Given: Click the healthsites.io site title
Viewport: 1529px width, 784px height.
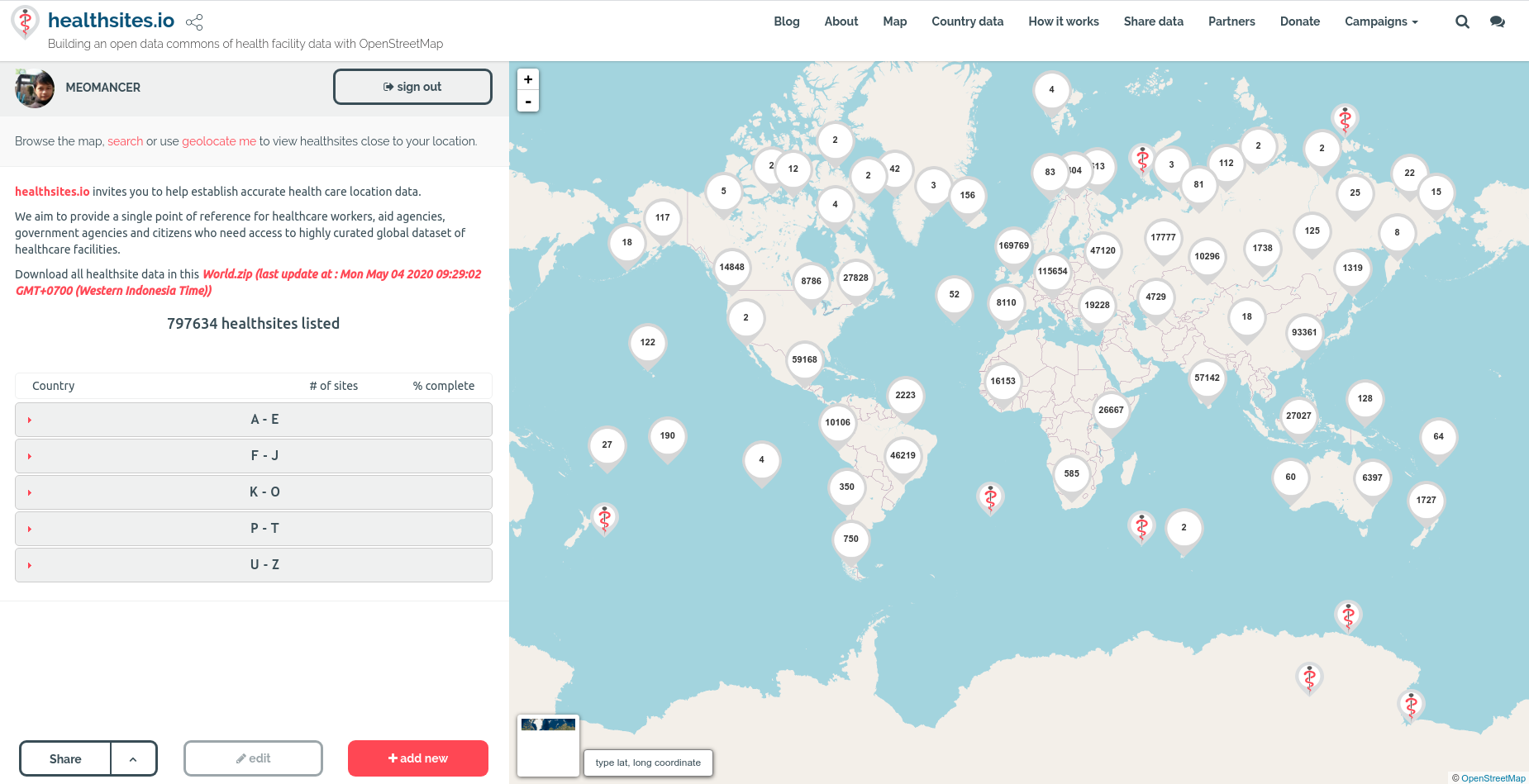Looking at the screenshot, I should point(112,20).
